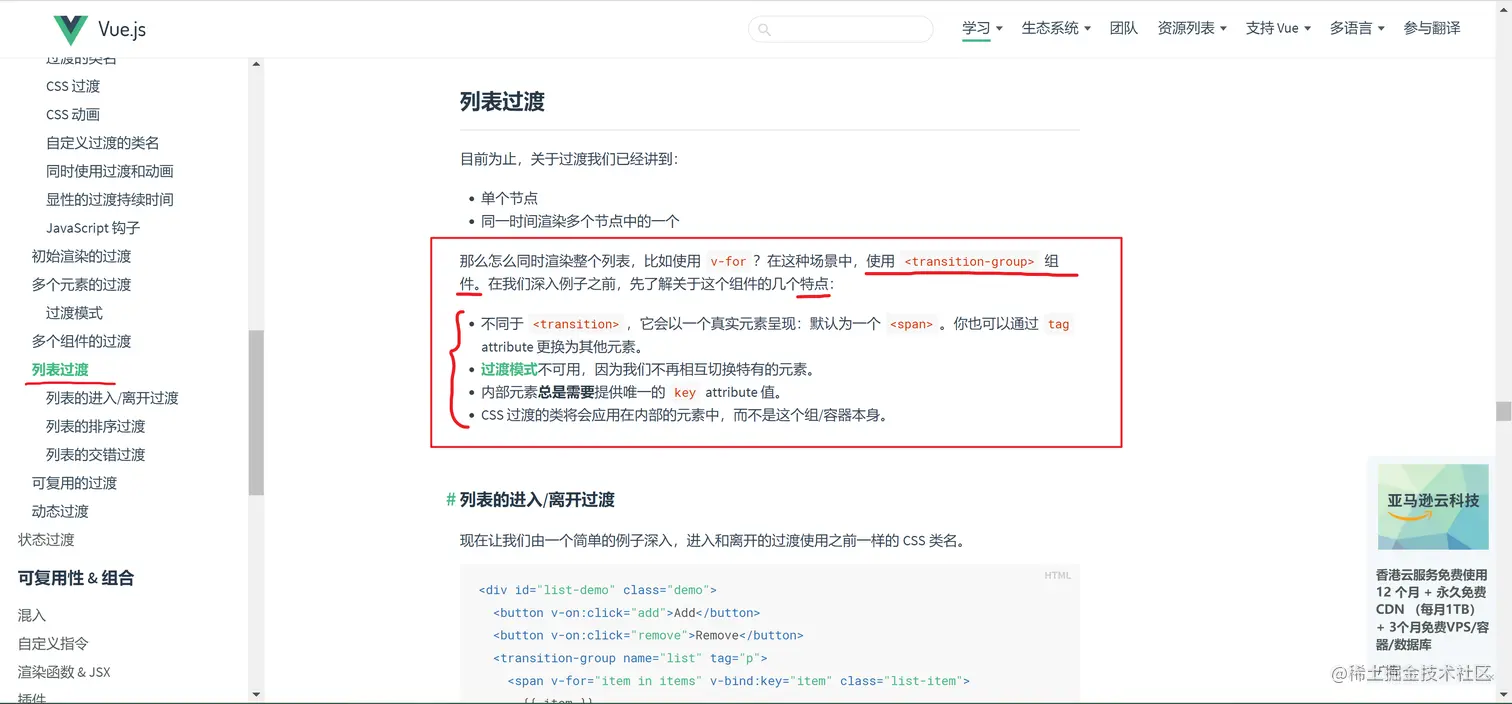Click the transition-group name="list" code line
This screenshot has width=1512, height=704.
click(x=630, y=658)
